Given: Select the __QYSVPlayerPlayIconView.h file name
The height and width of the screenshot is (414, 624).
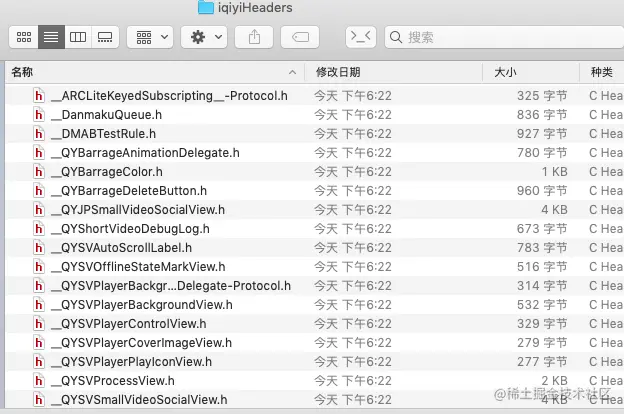Looking at the screenshot, I should 131,362.
